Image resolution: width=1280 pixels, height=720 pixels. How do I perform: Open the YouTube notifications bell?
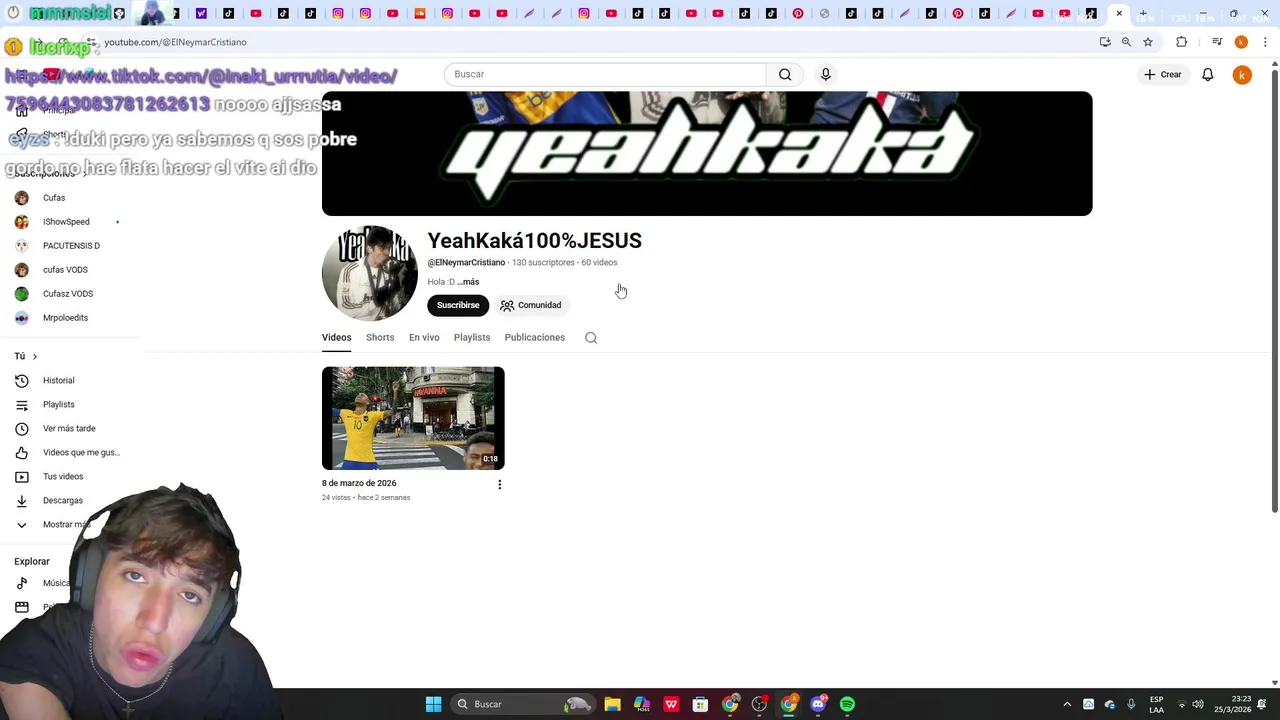1207,74
